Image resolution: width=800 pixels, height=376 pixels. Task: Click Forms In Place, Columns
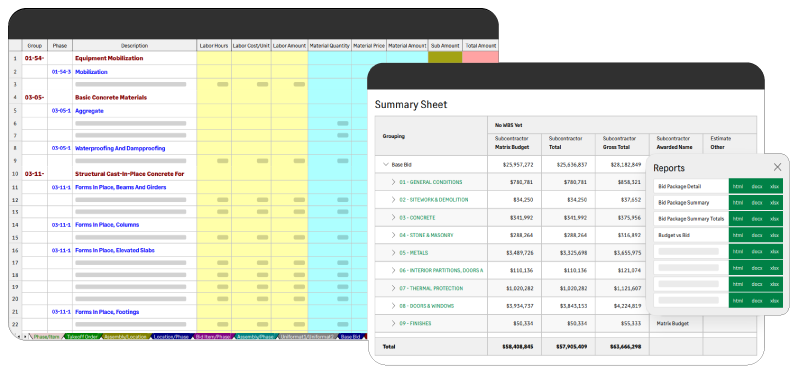click(107, 224)
